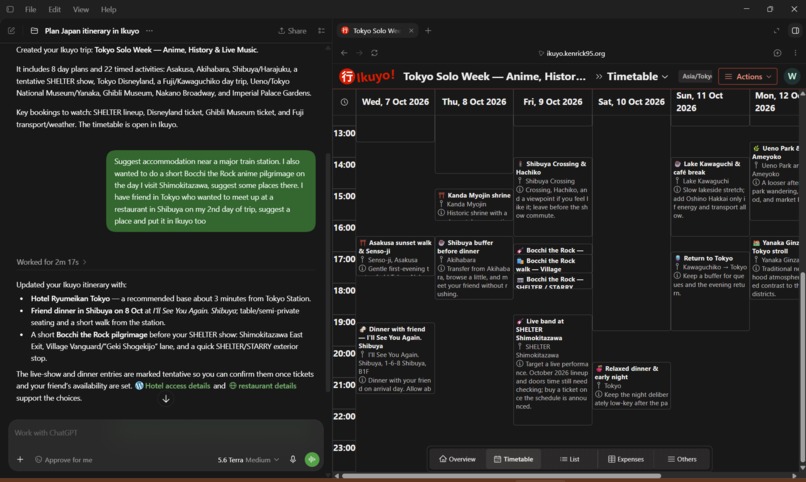Screen dimensions: 806x482
Task: Click the Asia/Tokyo timezone badge
Action: (696, 77)
